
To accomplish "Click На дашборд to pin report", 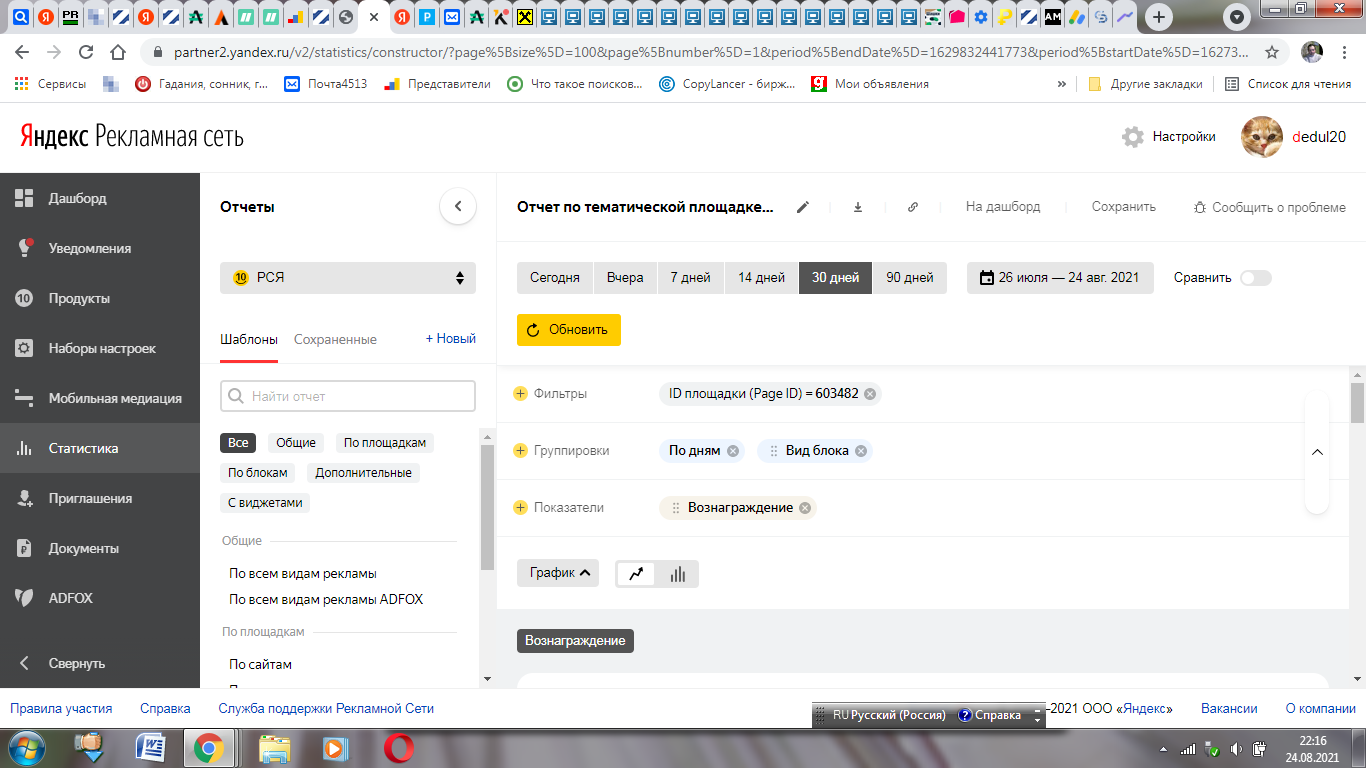I will 1003,207.
